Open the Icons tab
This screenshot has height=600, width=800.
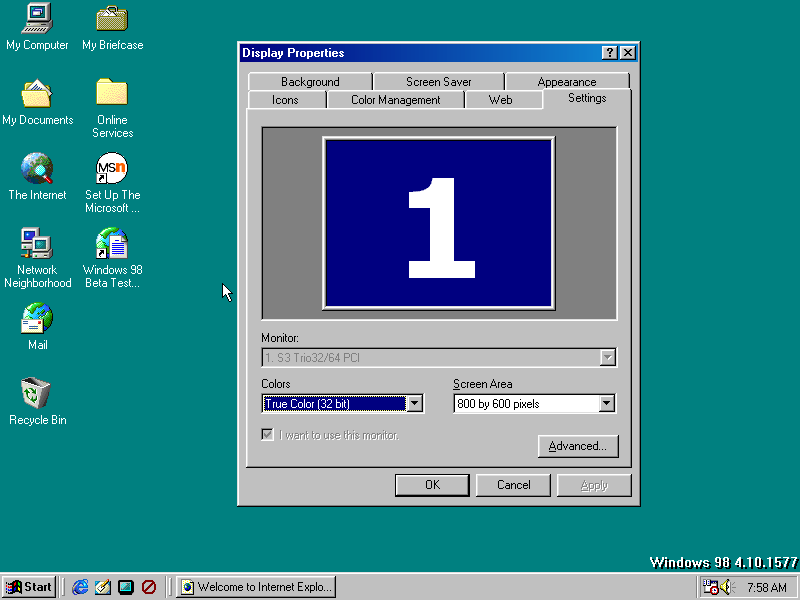(286, 100)
